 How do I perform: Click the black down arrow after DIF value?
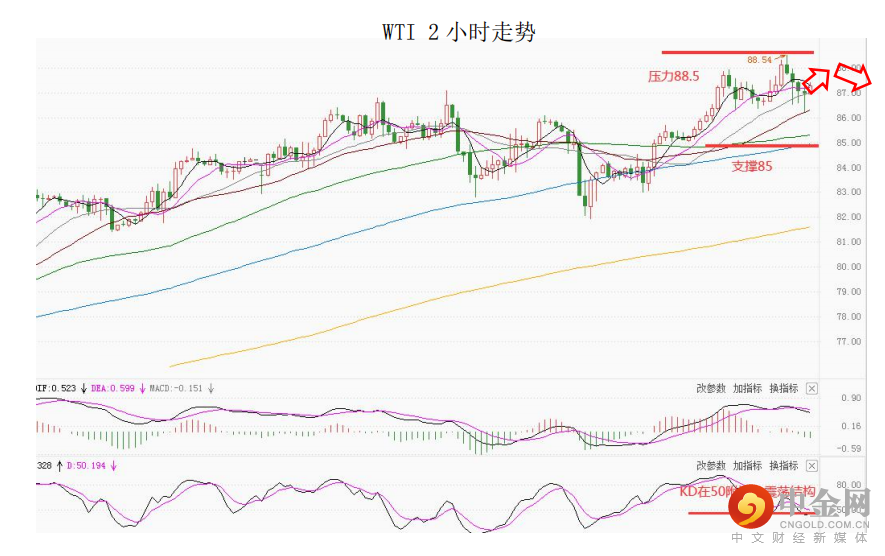click(x=84, y=388)
